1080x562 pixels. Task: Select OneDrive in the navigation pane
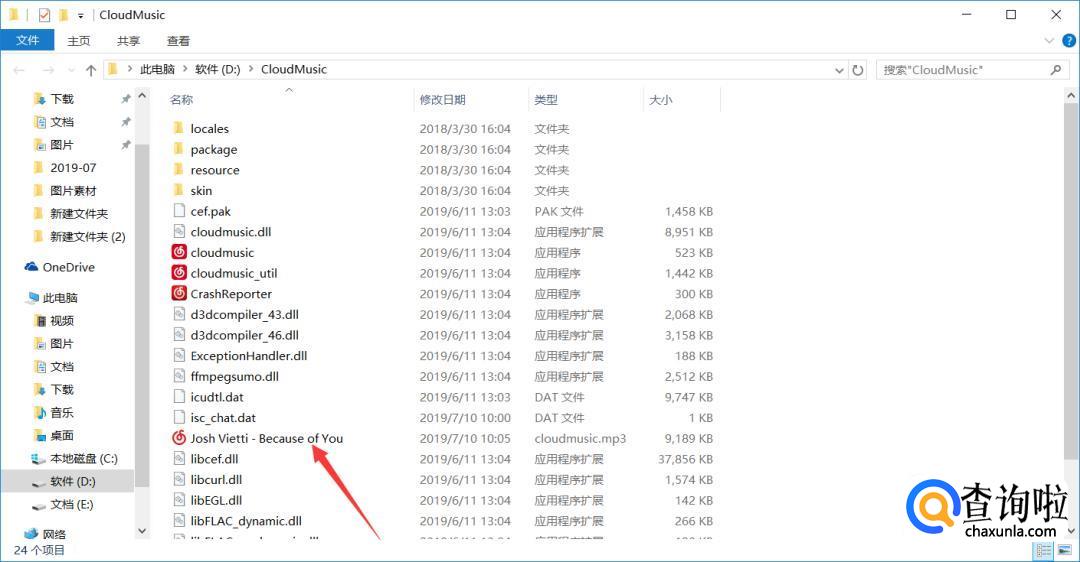pyautogui.click(x=68, y=267)
